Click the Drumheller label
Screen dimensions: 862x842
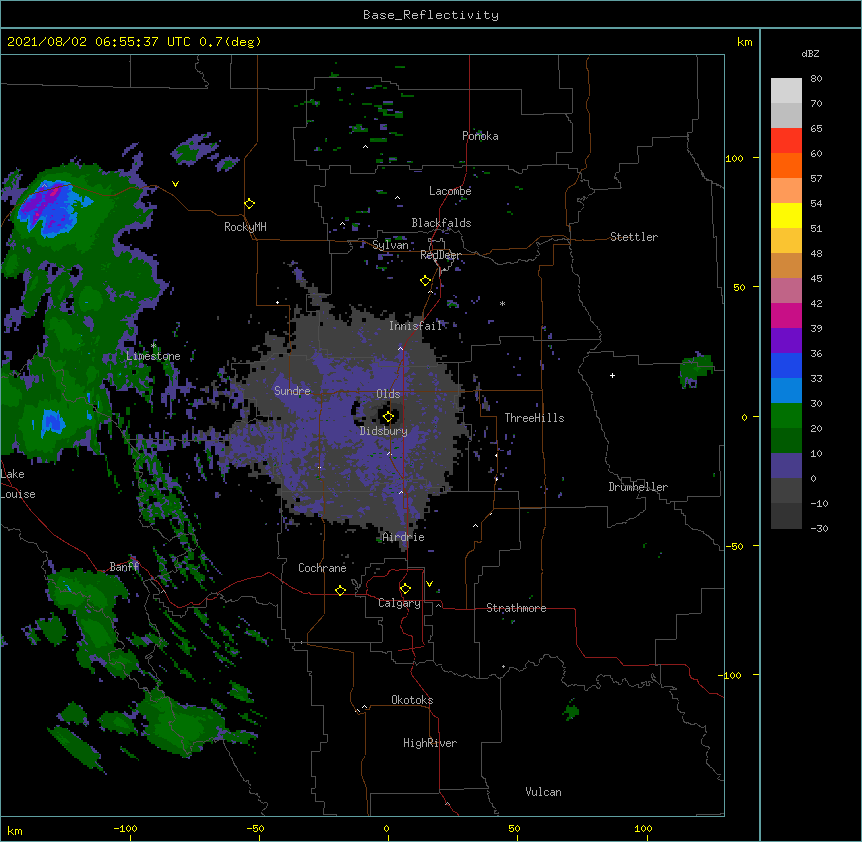[638, 487]
